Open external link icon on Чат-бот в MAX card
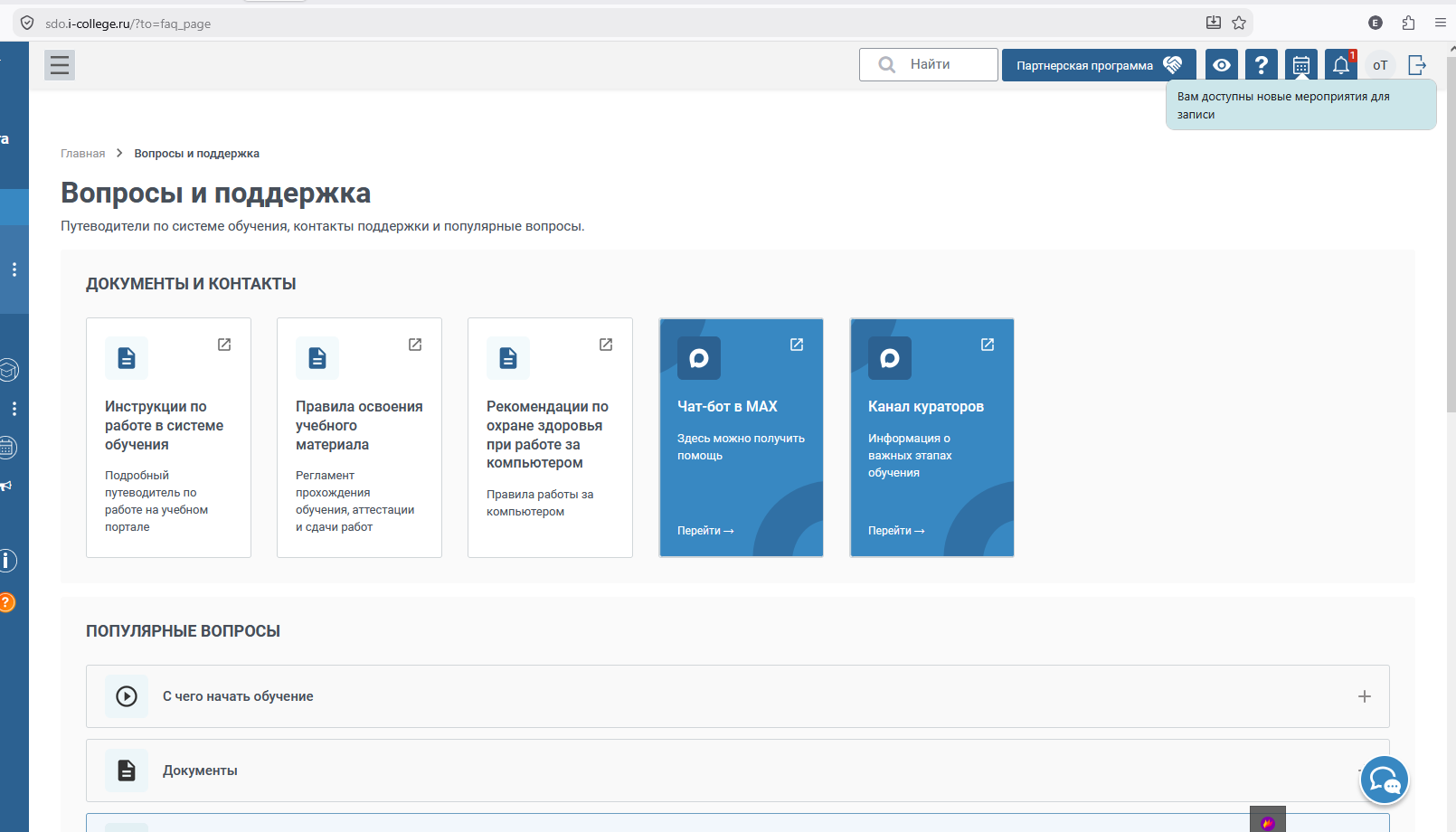 click(x=797, y=345)
